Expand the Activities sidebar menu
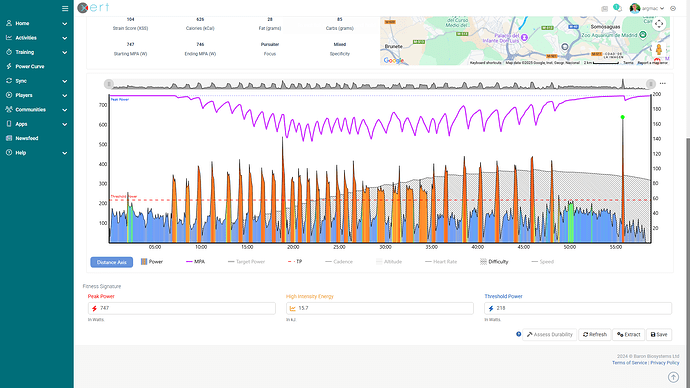This screenshot has height=388, width=690. click(x=37, y=38)
